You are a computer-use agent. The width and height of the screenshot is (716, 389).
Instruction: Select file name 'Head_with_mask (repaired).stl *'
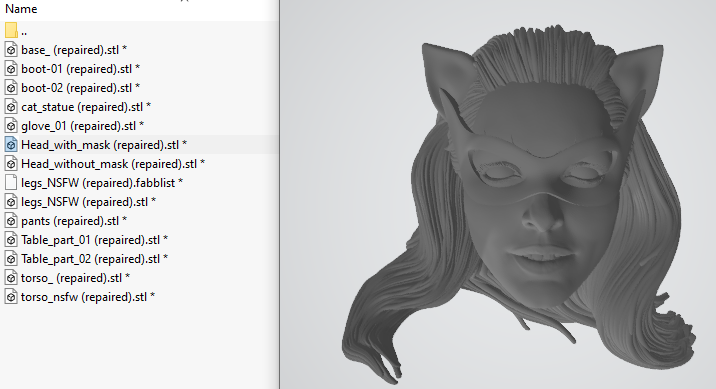click(104, 145)
